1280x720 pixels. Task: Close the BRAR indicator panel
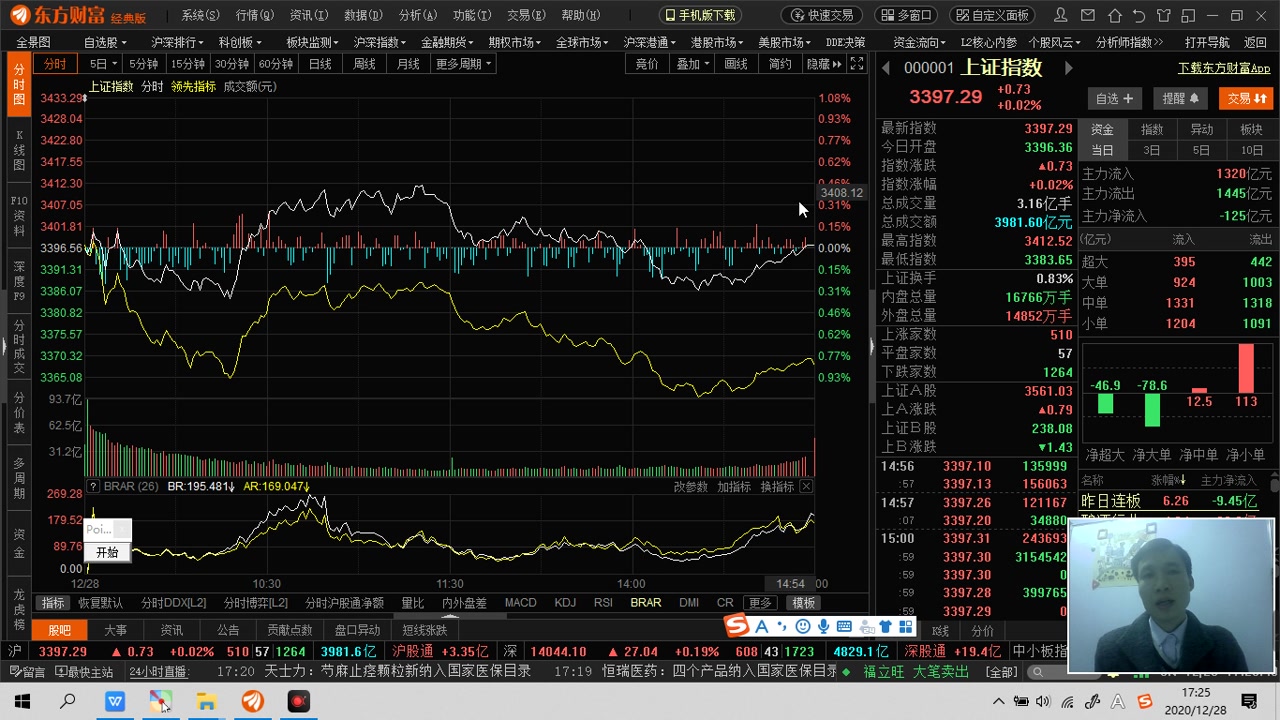(x=806, y=487)
